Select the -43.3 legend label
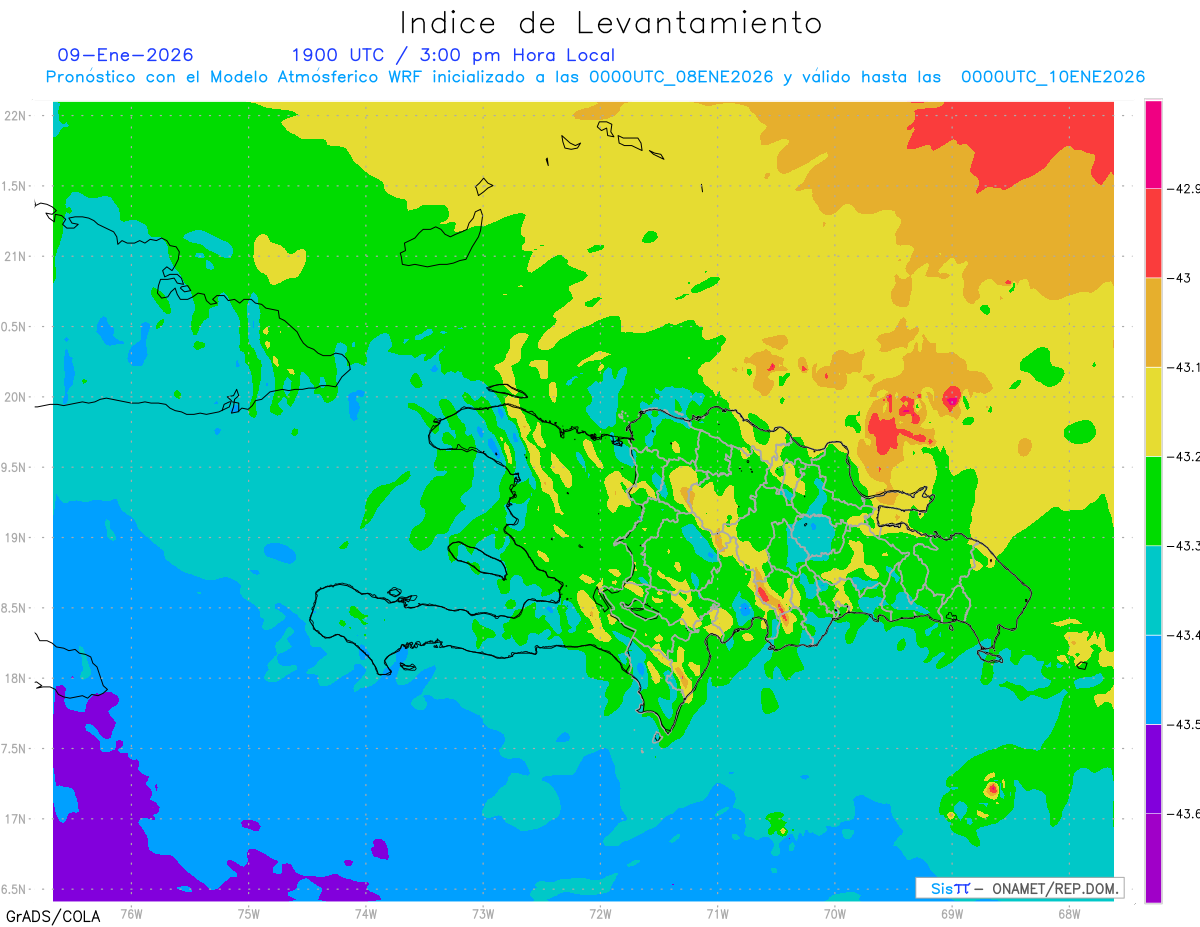The image size is (1200, 927). [x=1183, y=545]
